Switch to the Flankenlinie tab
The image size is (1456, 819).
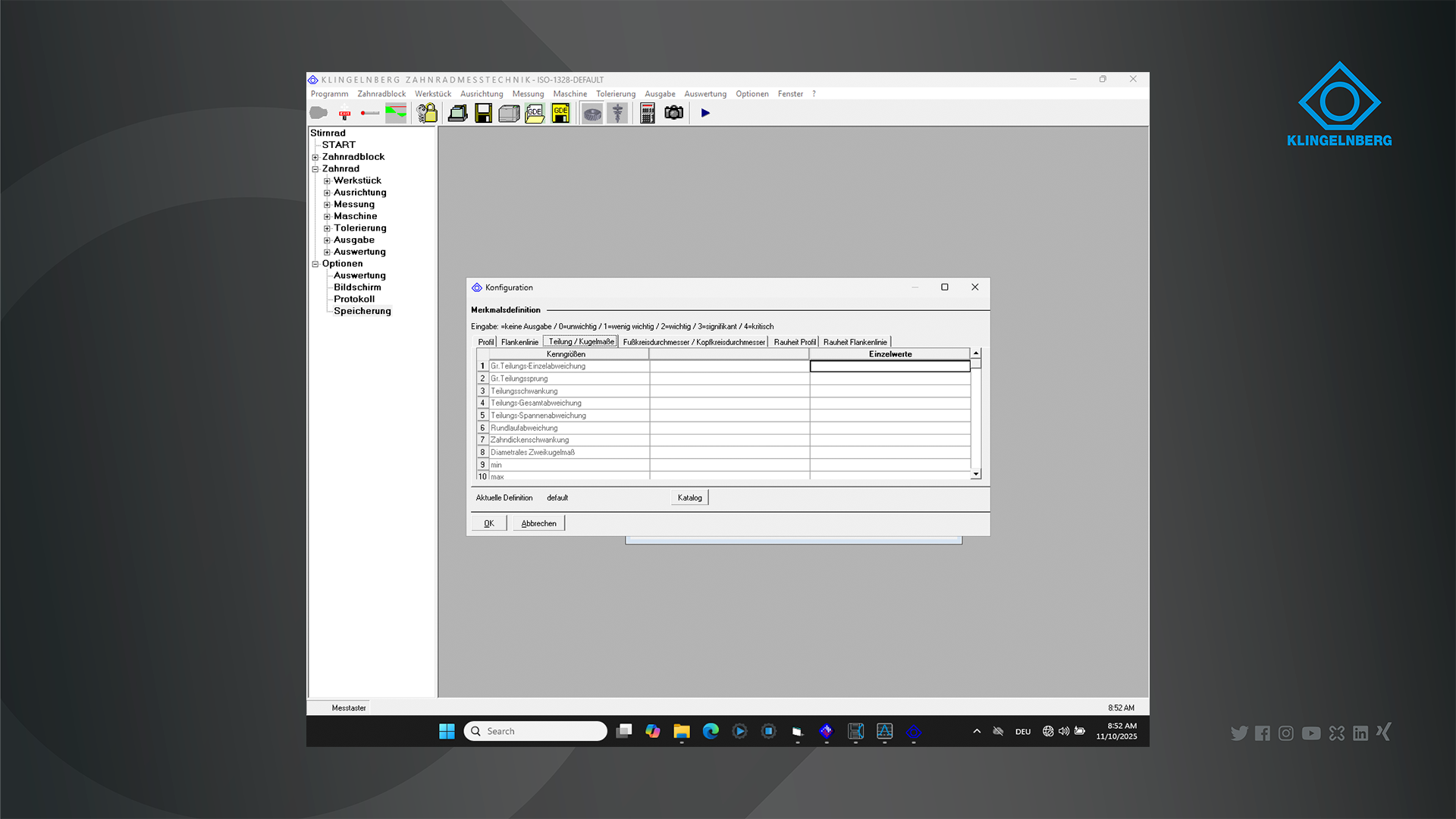tap(519, 342)
